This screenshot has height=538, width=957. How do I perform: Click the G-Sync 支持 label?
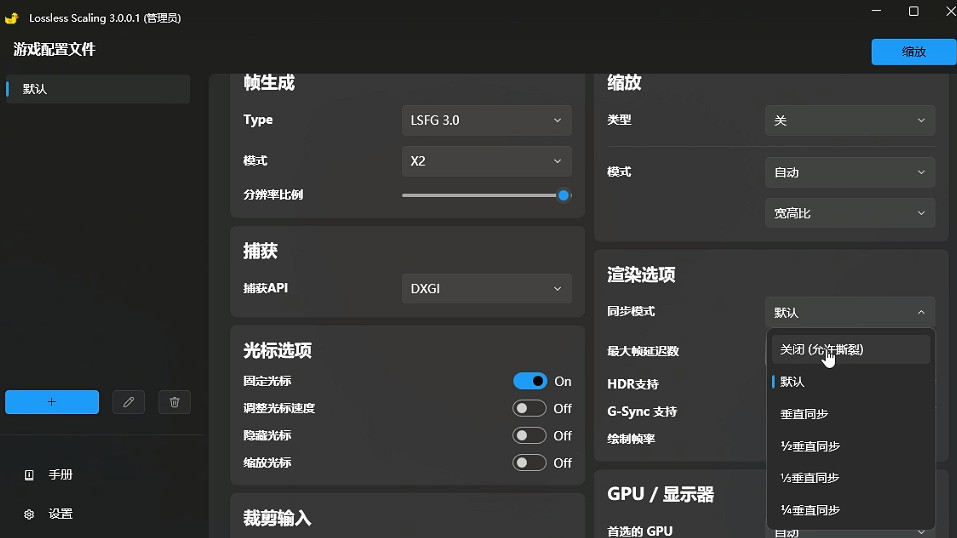pyautogui.click(x=642, y=412)
